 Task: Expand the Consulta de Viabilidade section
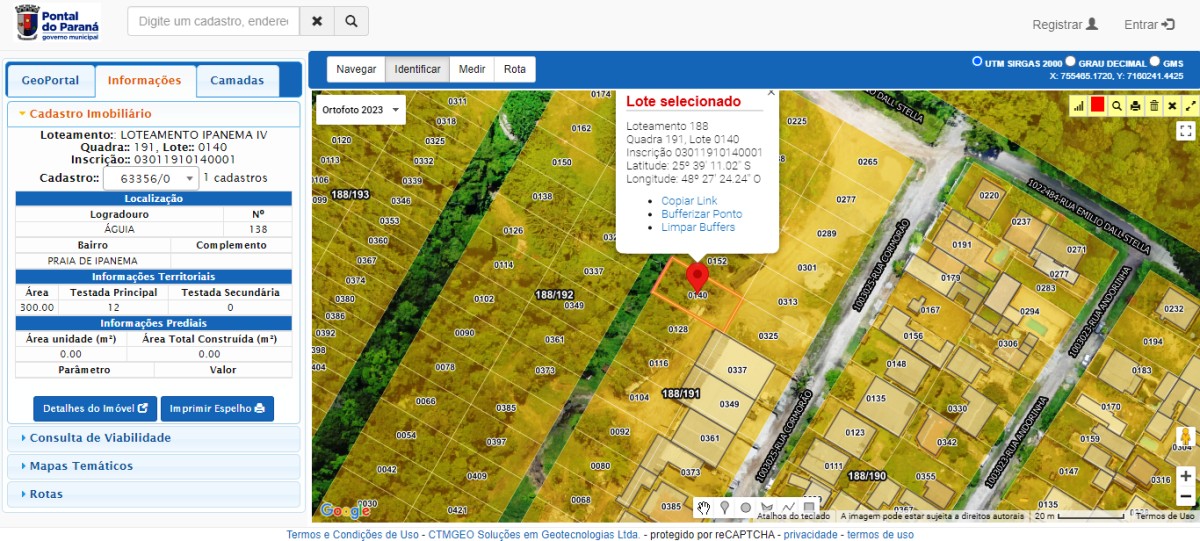click(100, 438)
